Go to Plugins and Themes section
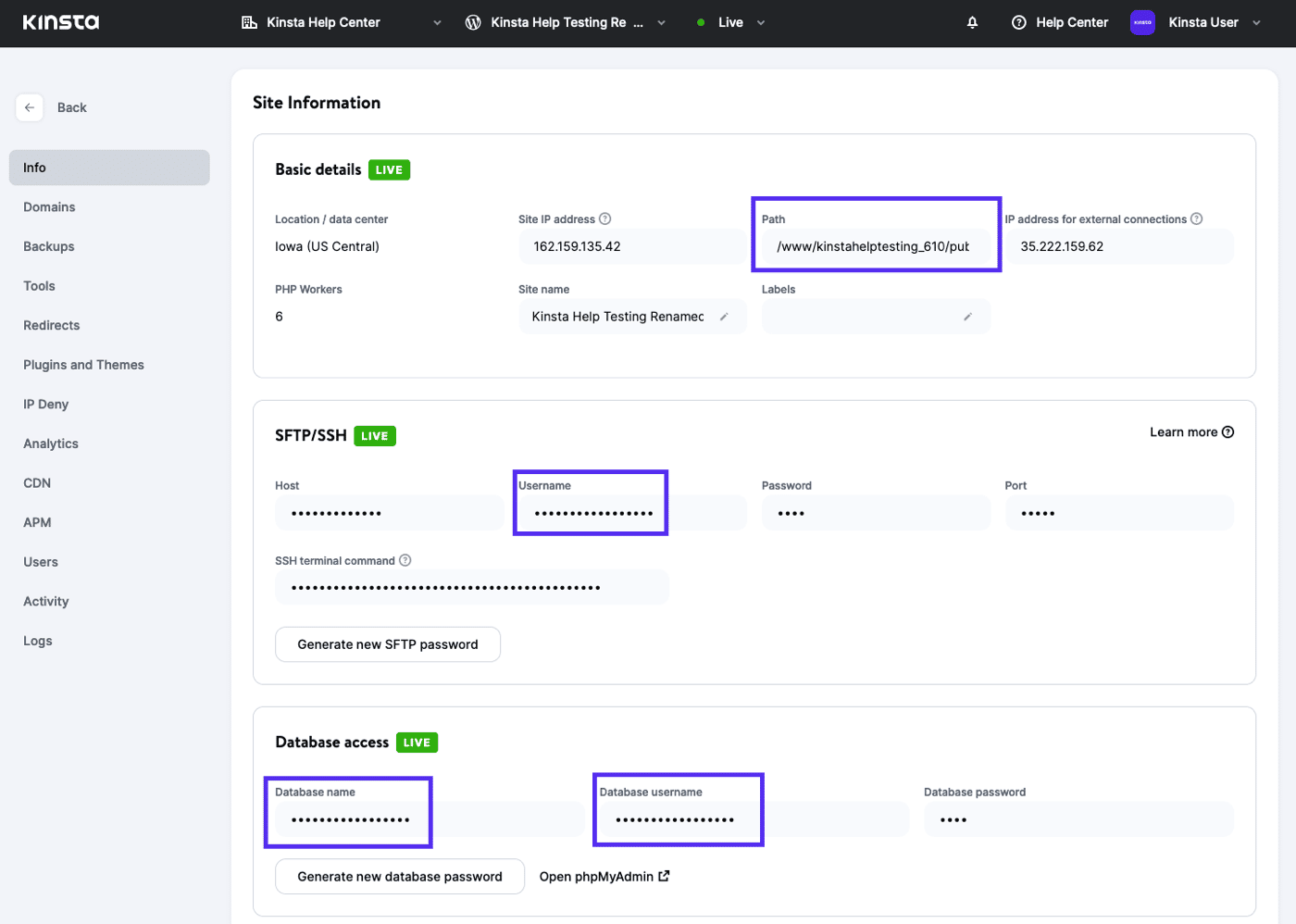The height and width of the screenshot is (924, 1296). tap(83, 365)
